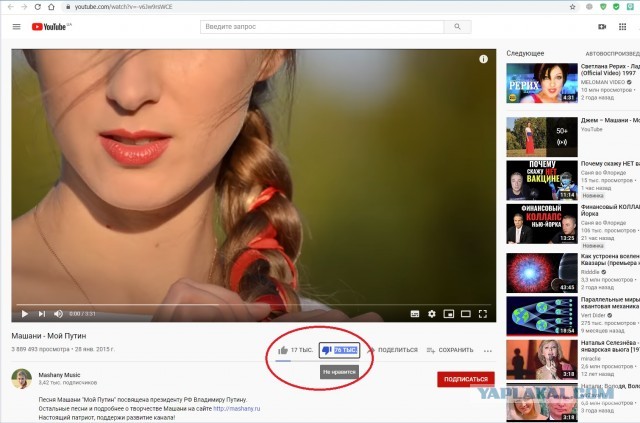Click 'Следующее' up next heading
The image size is (640, 423).
click(525, 53)
